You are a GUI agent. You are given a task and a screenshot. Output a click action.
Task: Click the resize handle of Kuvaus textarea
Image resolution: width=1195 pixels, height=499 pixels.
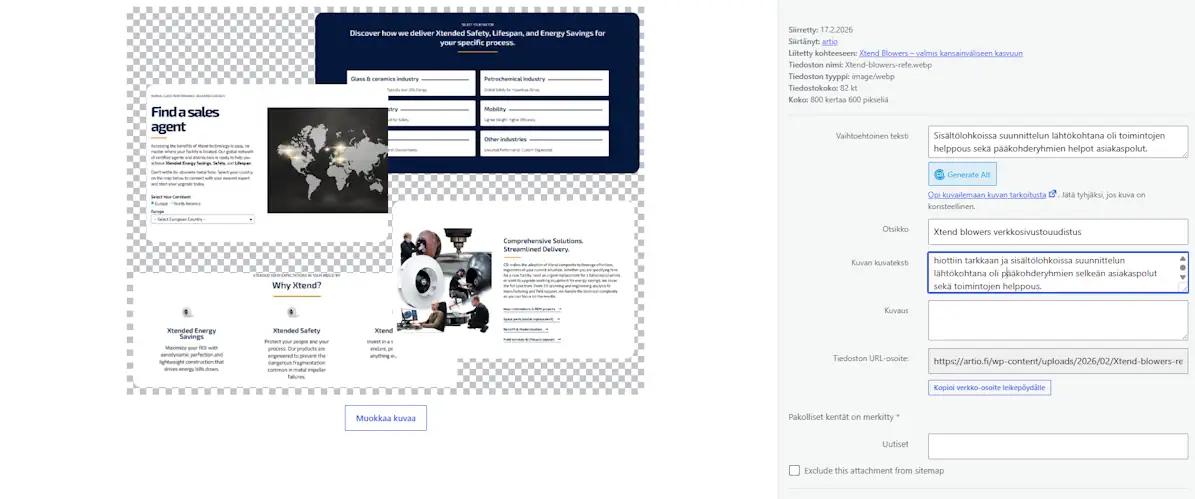1184,336
